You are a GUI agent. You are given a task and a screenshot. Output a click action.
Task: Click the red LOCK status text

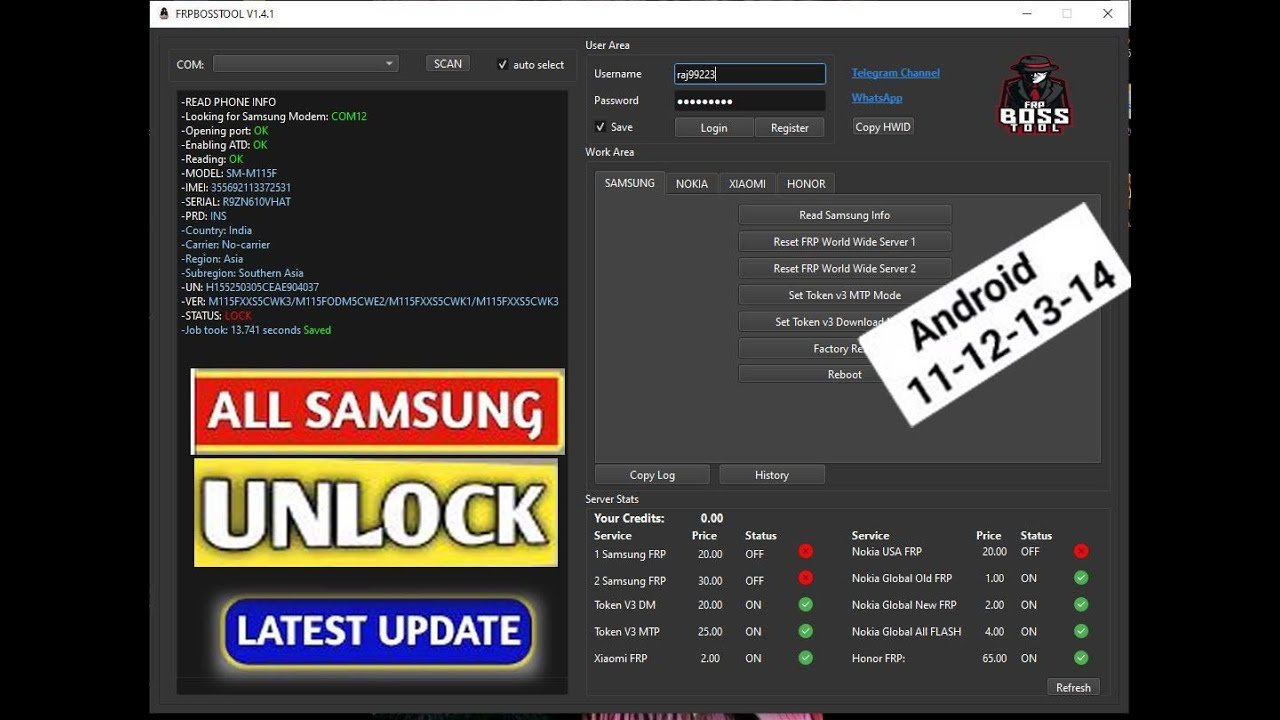coord(238,316)
